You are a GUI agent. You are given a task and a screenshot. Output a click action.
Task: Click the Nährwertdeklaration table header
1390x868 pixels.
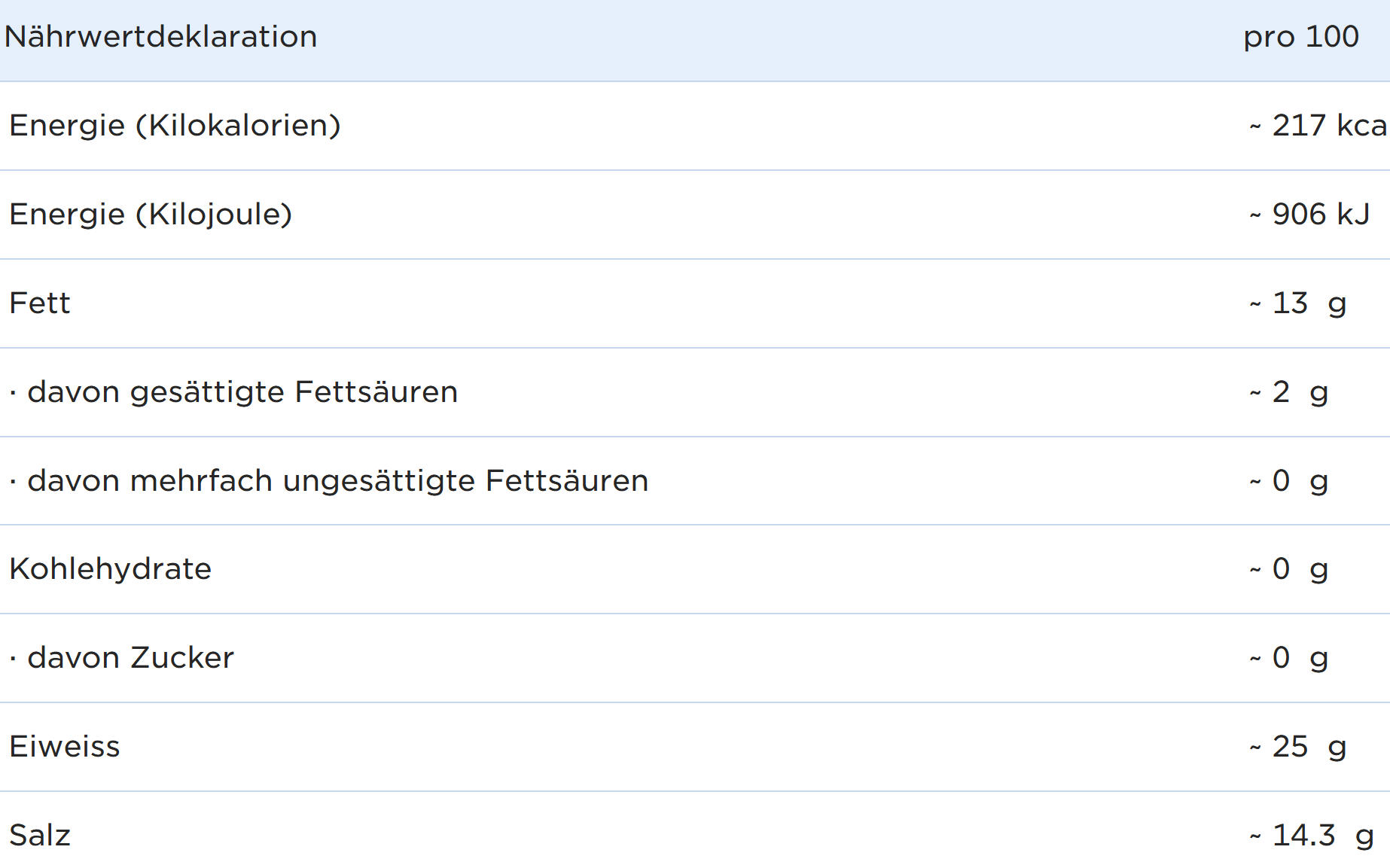pyautogui.click(x=161, y=37)
